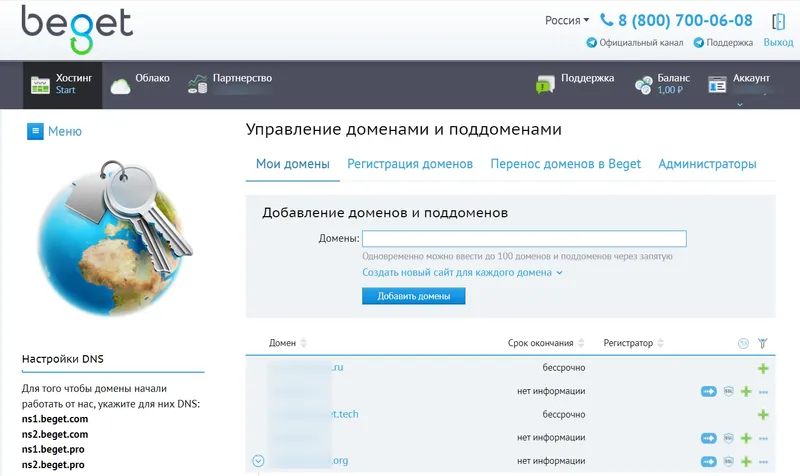Click the ns1.beget.pro DNS entry
800x476 pixels.
(53, 449)
